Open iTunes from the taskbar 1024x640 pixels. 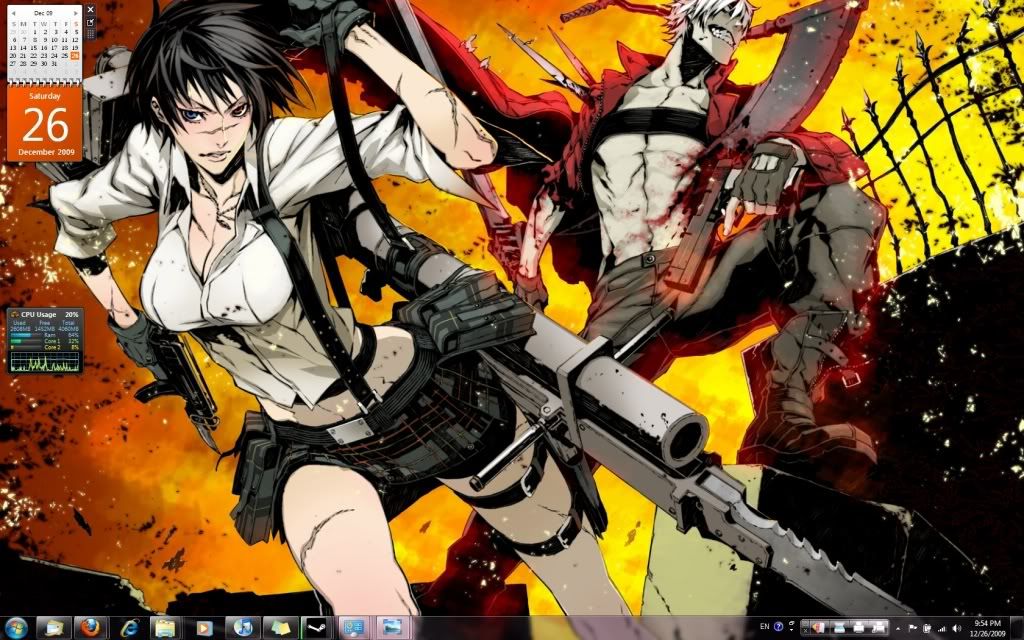pyautogui.click(x=242, y=628)
